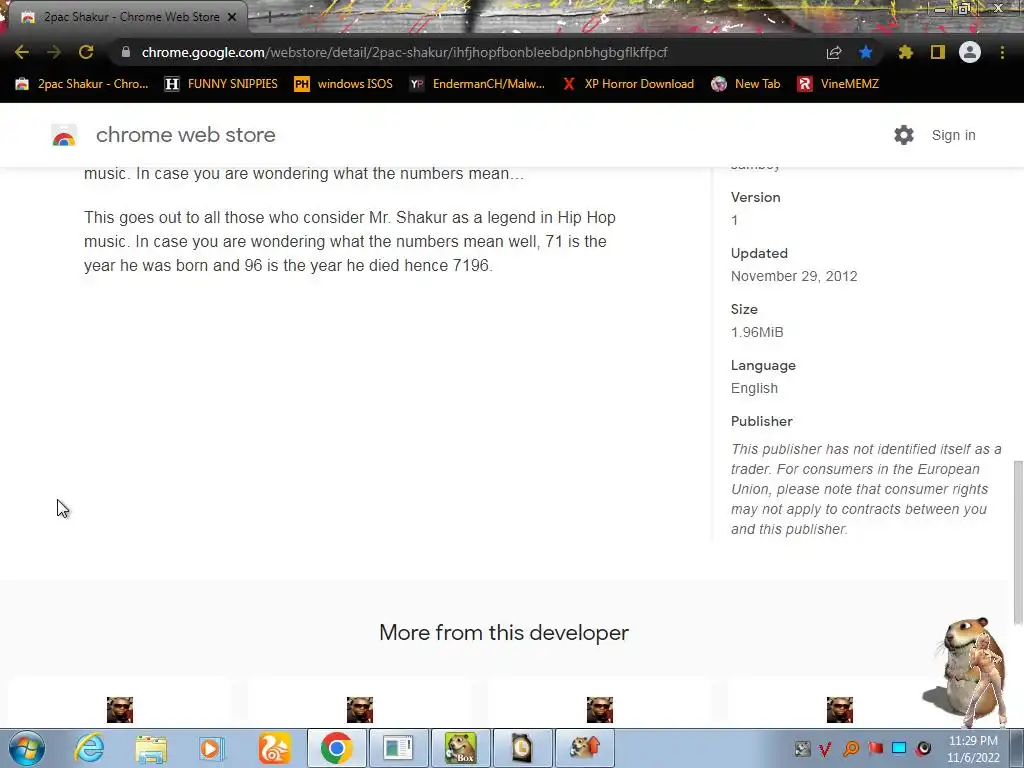Reload the current page
This screenshot has height=768, width=1024.
[86, 52]
